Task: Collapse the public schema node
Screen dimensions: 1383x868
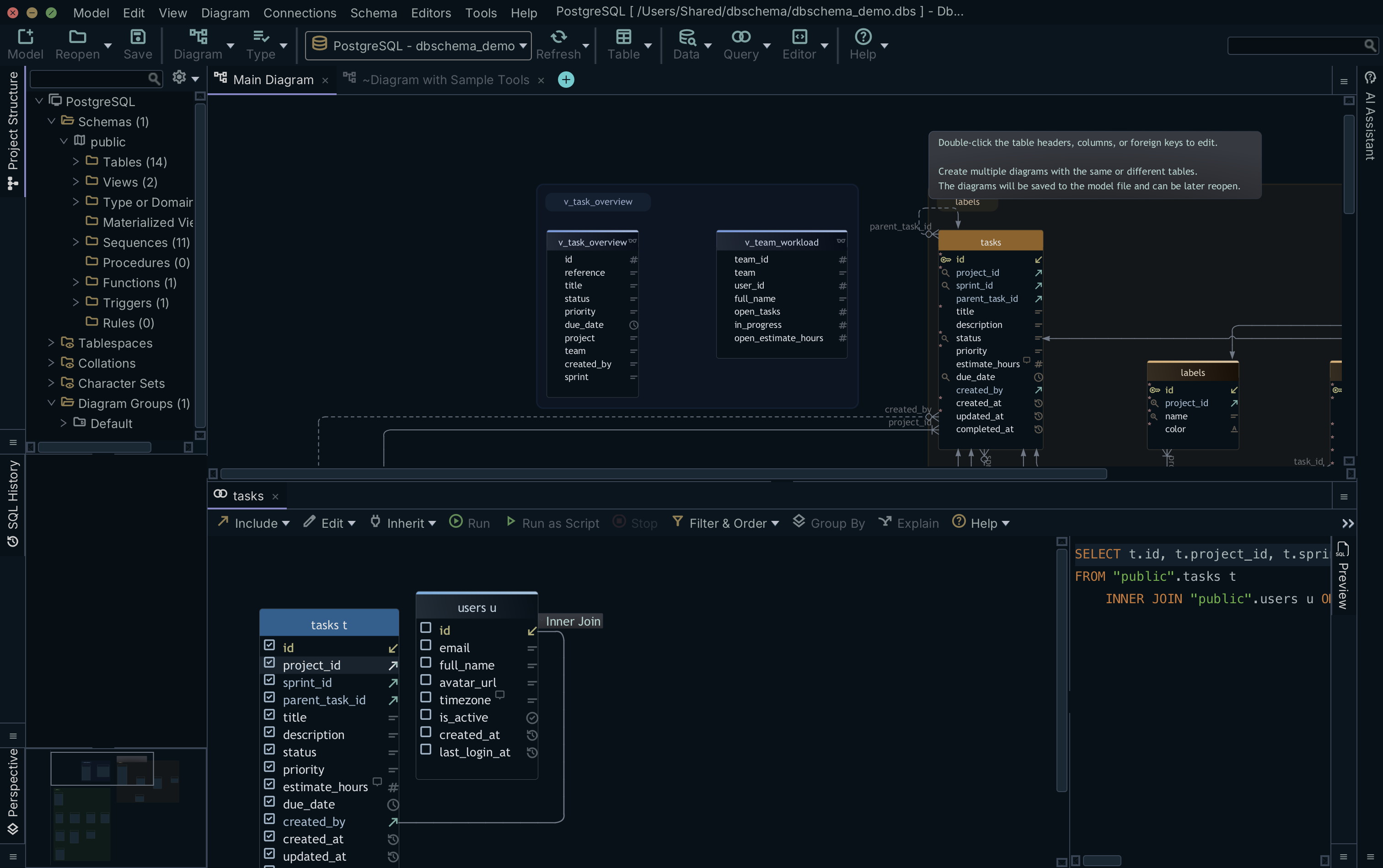Action: (x=64, y=141)
